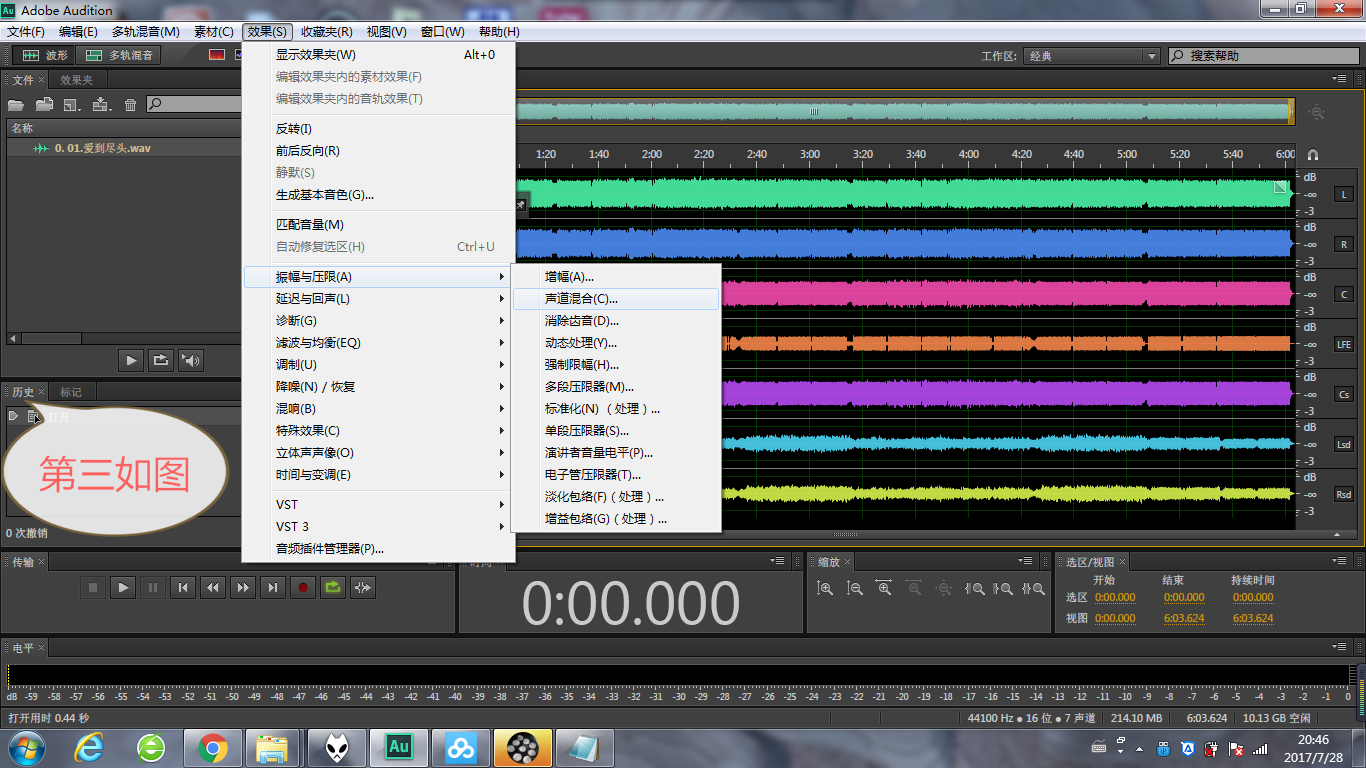Open Google Chrome from the taskbar

pyautogui.click(x=212, y=747)
